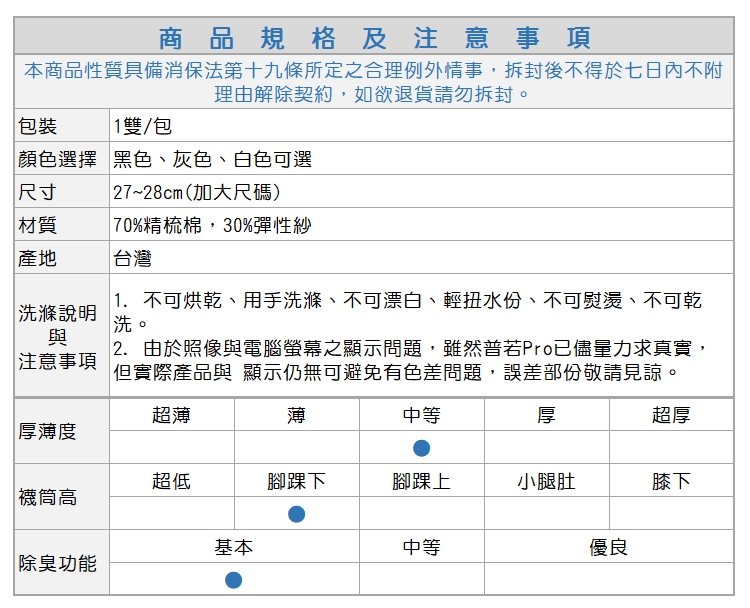Click the blue dot under 基本 deodorization
This screenshot has width=750, height=608.
[x=233, y=580]
